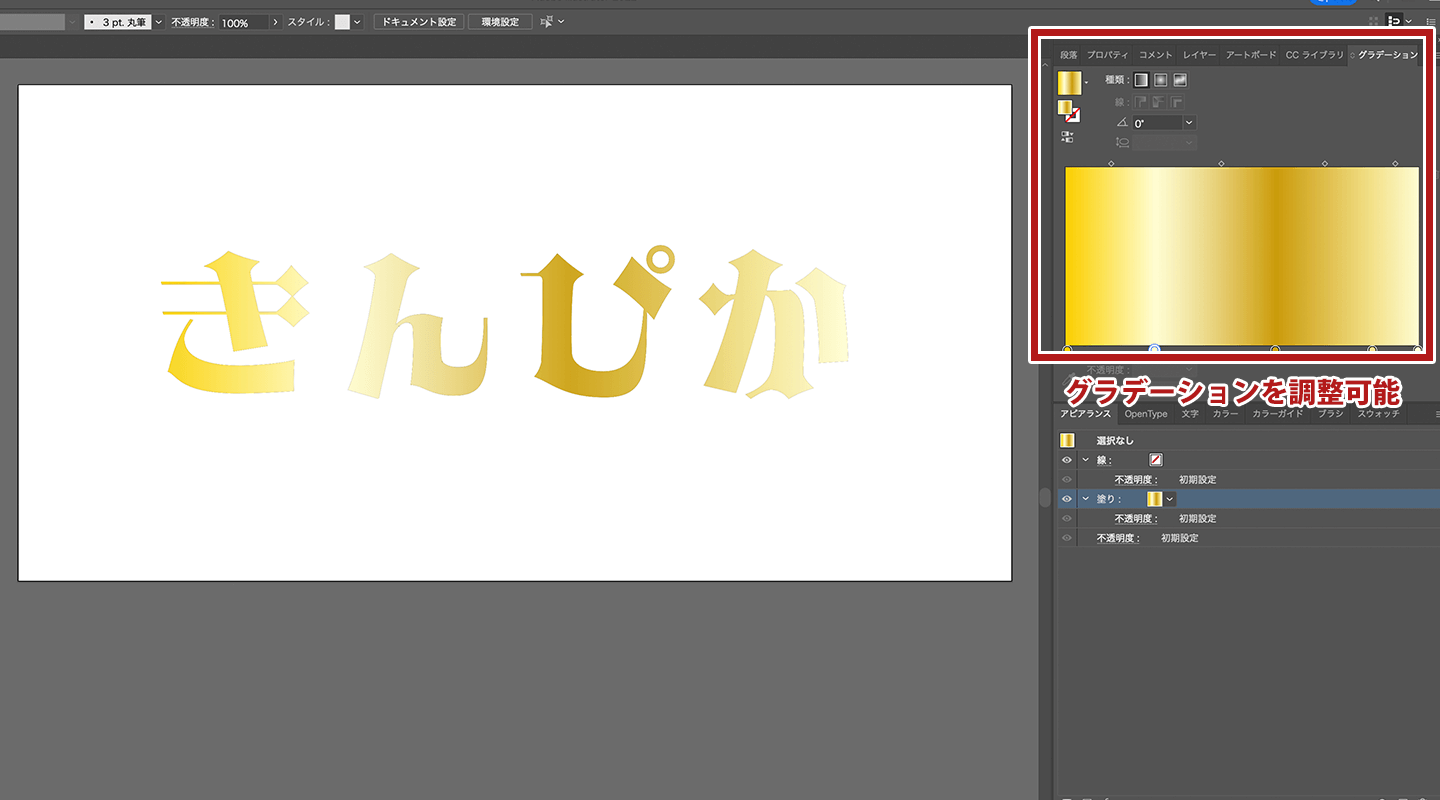Screen dimensions: 1440x800
Task: Click the gradient thumbnail beside 選択なし
Action: pyautogui.click(x=1067, y=441)
